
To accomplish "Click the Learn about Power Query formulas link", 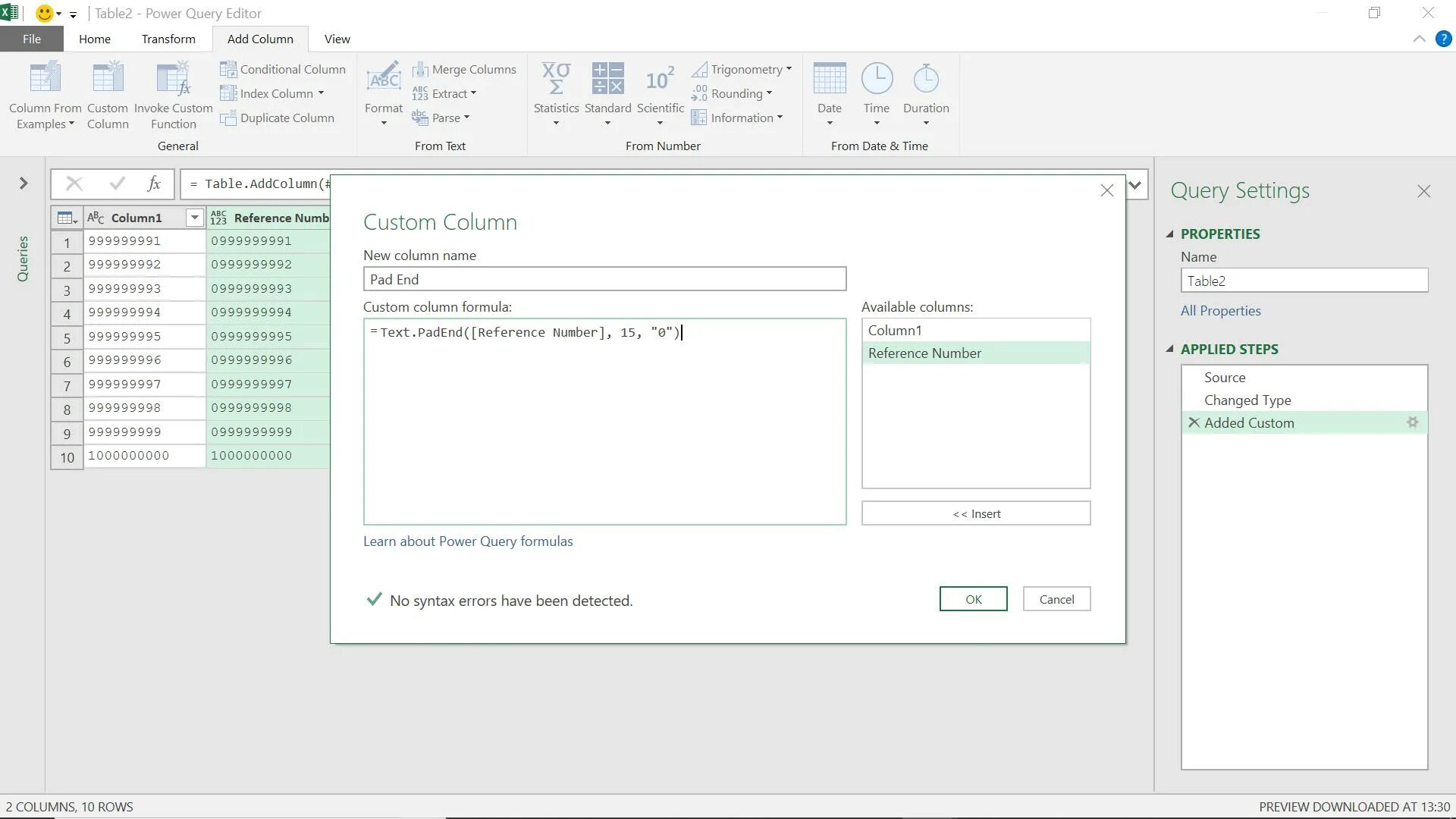I will tap(468, 541).
